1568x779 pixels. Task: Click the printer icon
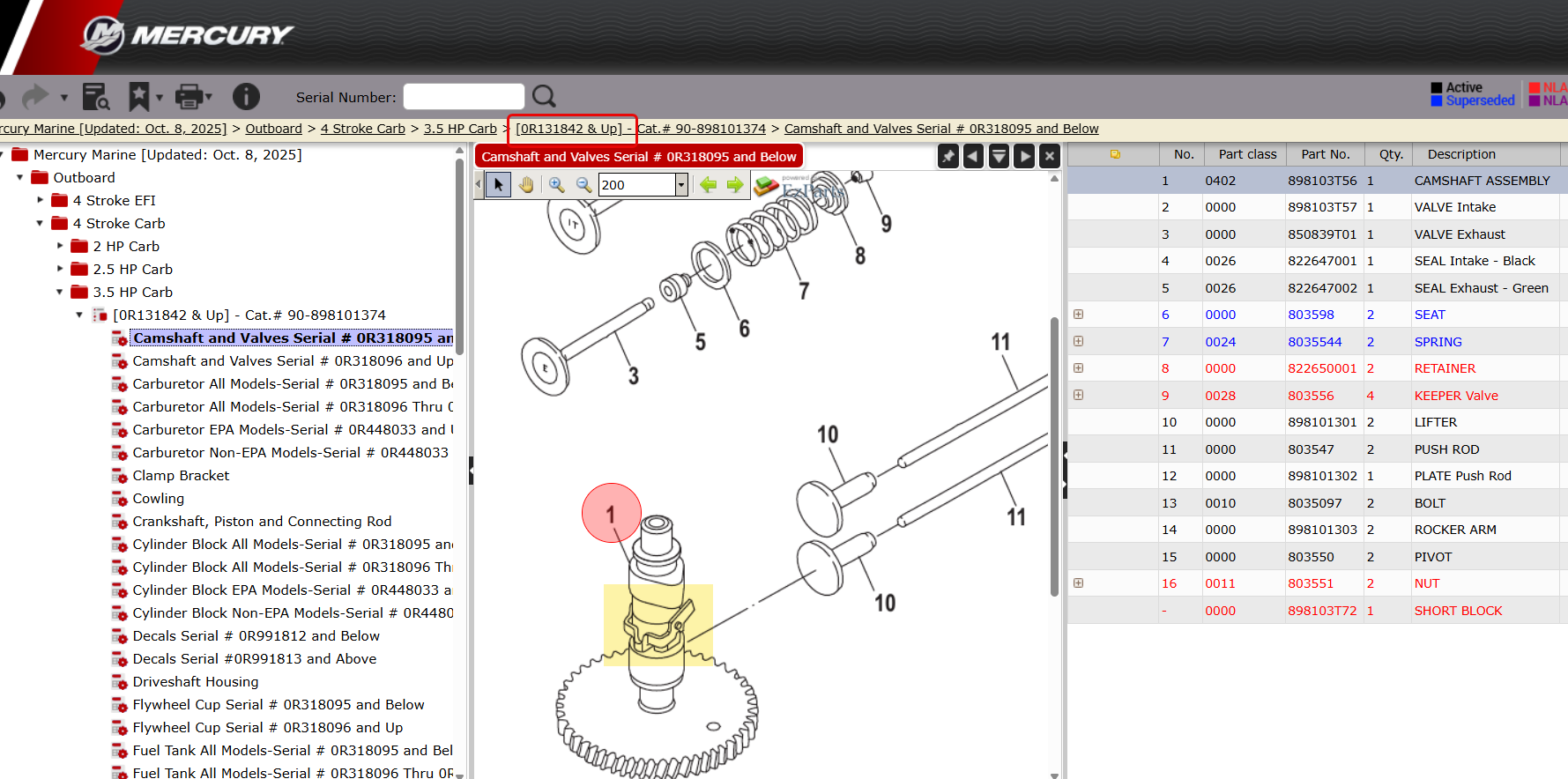(x=189, y=96)
